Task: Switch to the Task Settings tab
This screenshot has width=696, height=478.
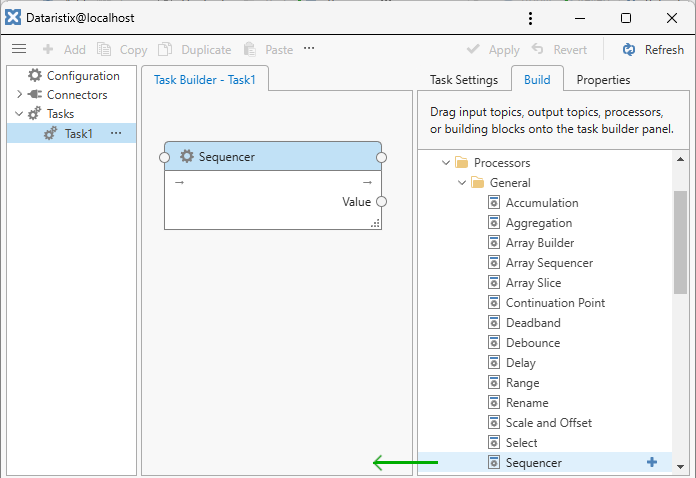Action: tap(463, 80)
